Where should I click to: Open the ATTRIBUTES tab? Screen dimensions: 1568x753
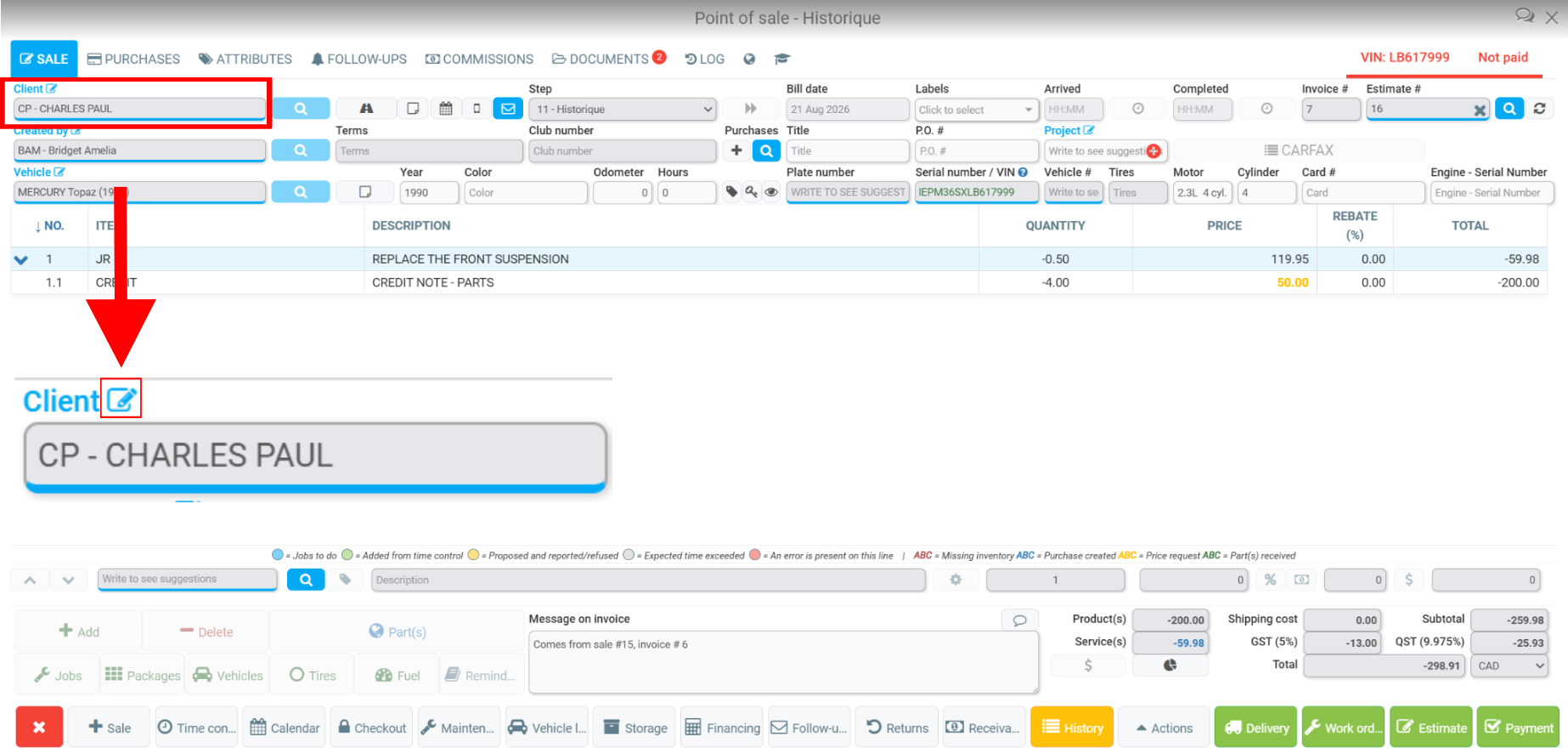pos(245,59)
